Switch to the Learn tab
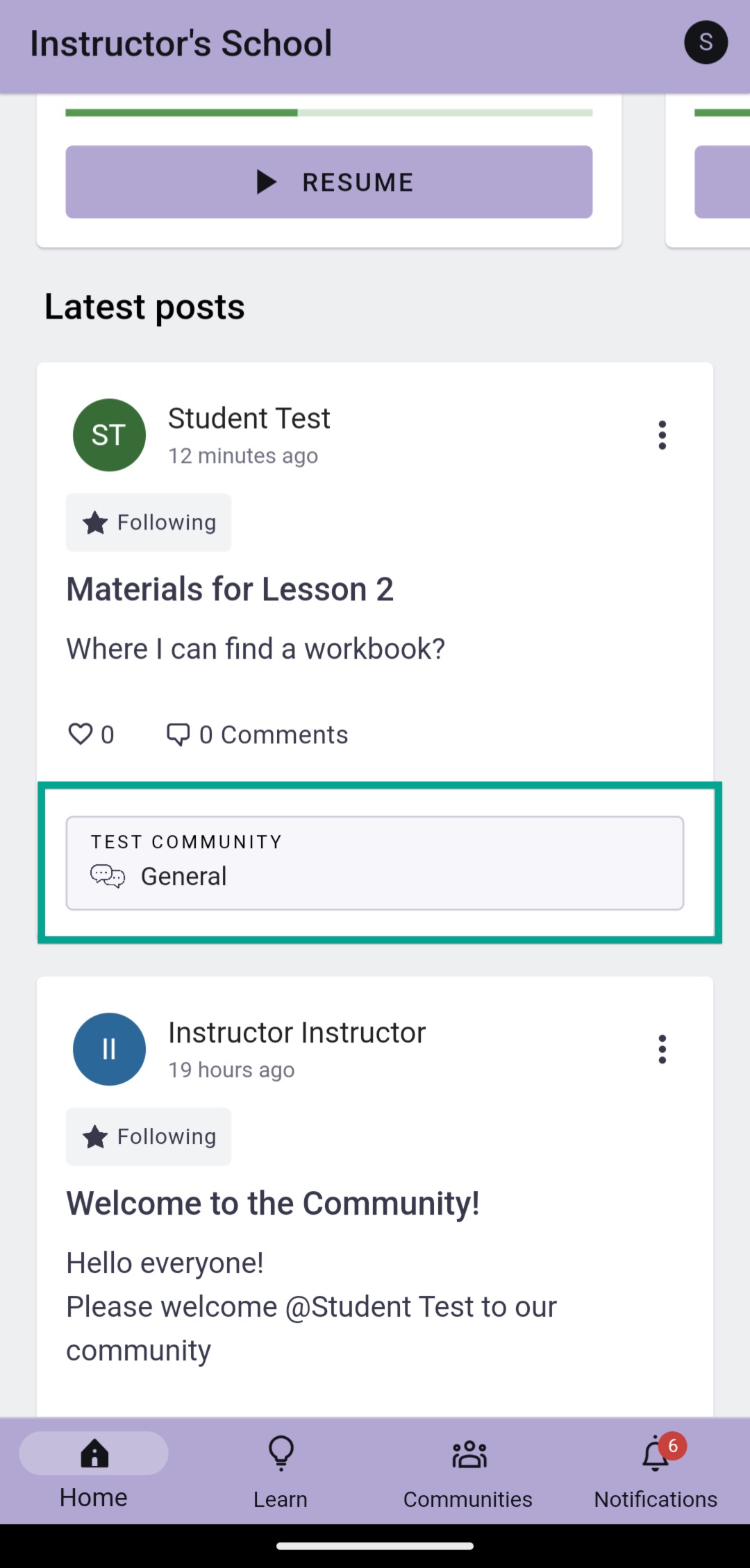The height and width of the screenshot is (1568, 750). pos(281,1471)
